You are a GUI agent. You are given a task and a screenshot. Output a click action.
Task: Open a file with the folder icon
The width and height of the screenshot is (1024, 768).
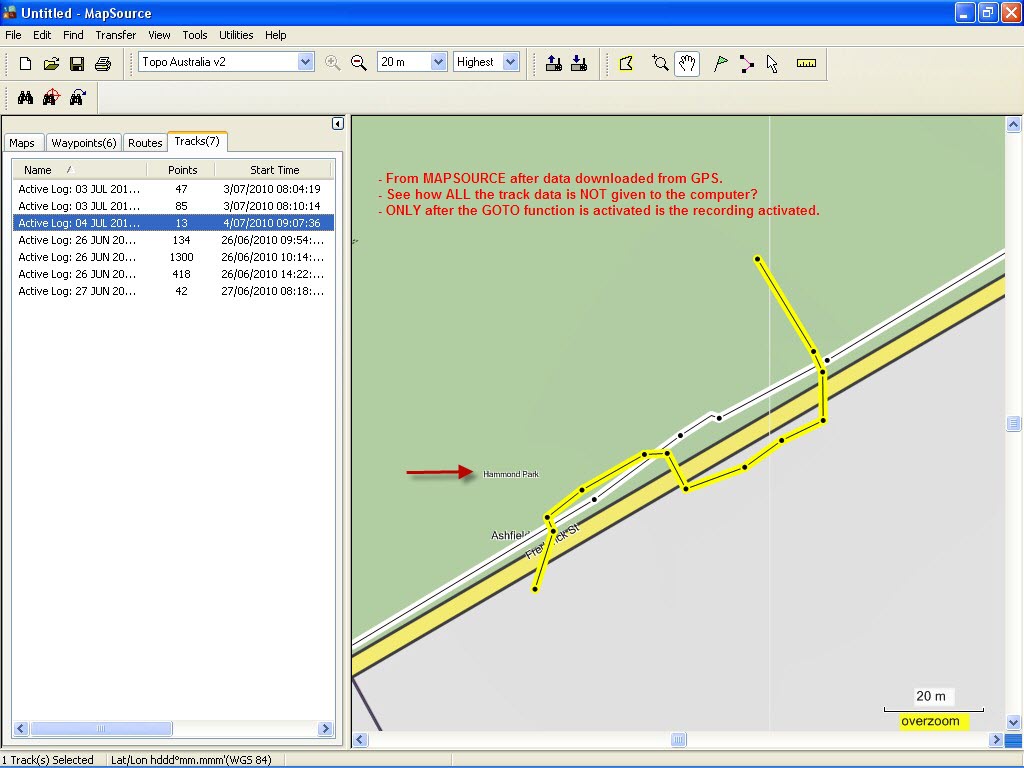[51, 63]
